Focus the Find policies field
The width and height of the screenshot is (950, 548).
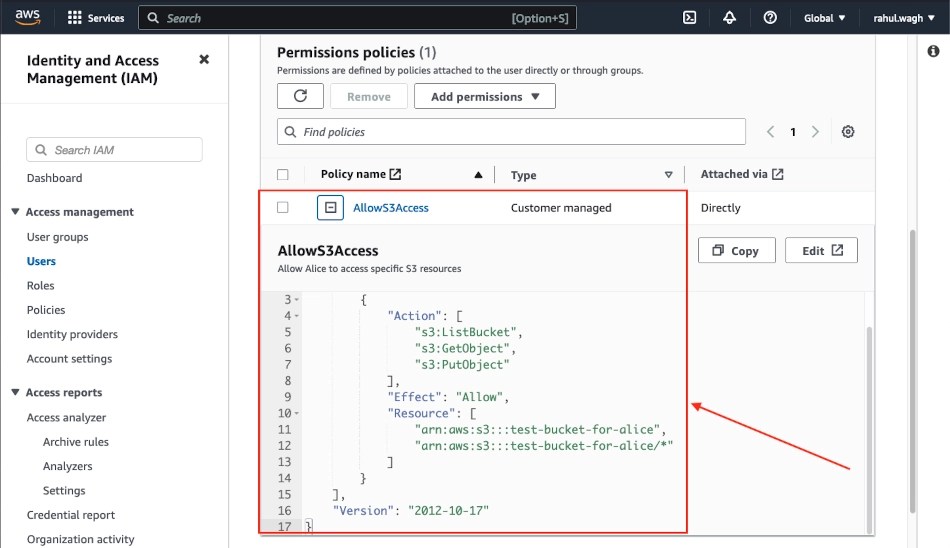511,132
